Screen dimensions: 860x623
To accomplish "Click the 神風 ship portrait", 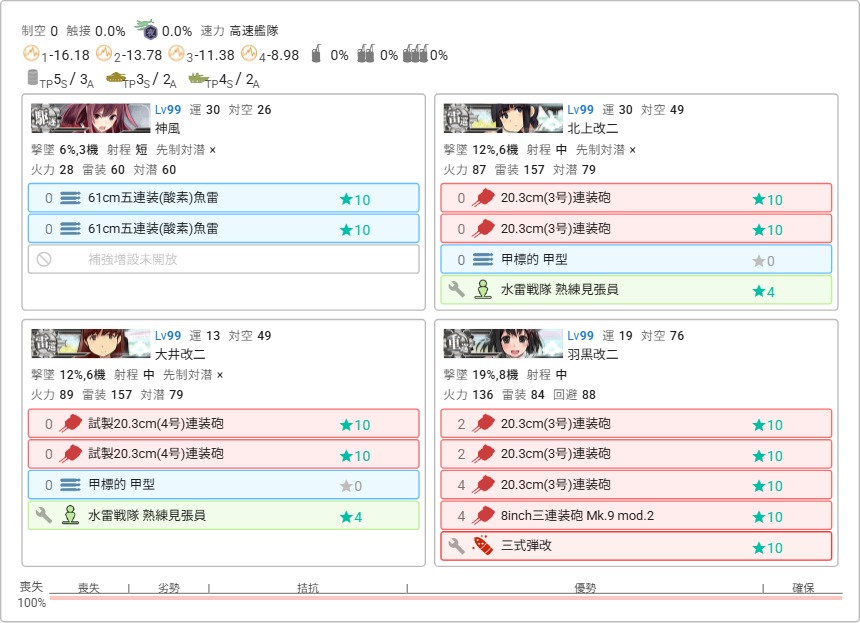I will point(90,118).
